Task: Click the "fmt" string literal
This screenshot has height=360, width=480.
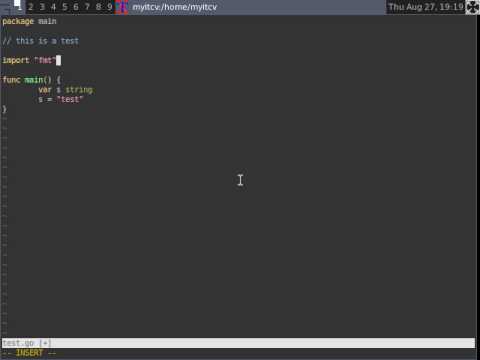Action: (45, 60)
